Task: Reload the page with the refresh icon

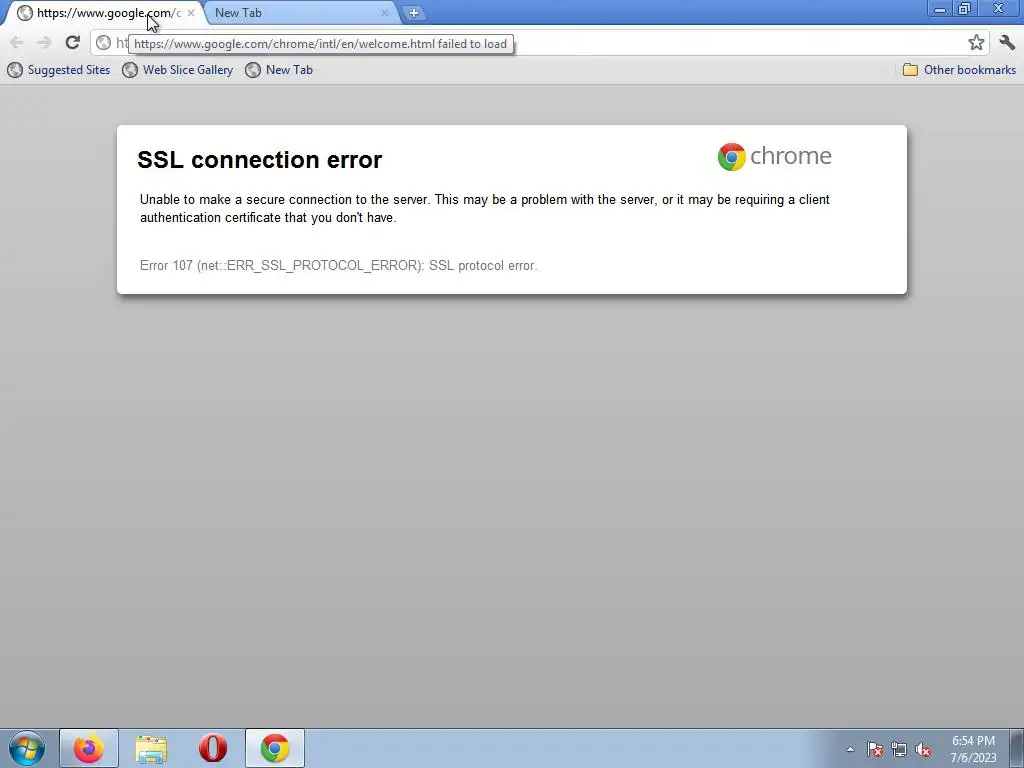Action: coord(72,42)
